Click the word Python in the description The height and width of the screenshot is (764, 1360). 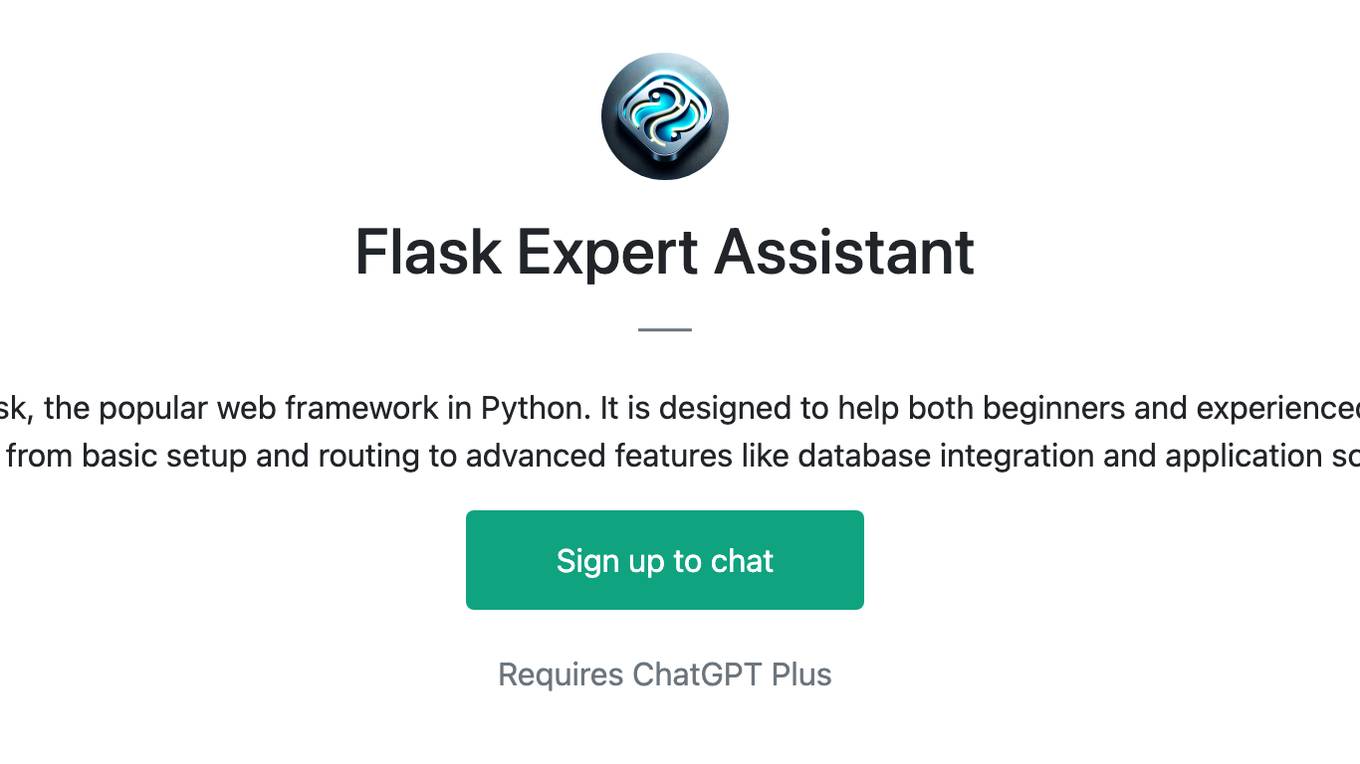tap(529, 408)
